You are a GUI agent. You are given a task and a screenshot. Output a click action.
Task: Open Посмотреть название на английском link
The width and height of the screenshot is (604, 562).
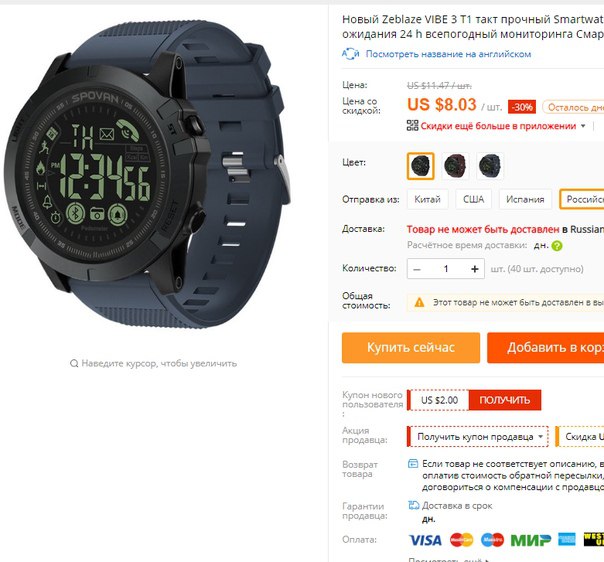pyautogui.click(x=448, y=54)
